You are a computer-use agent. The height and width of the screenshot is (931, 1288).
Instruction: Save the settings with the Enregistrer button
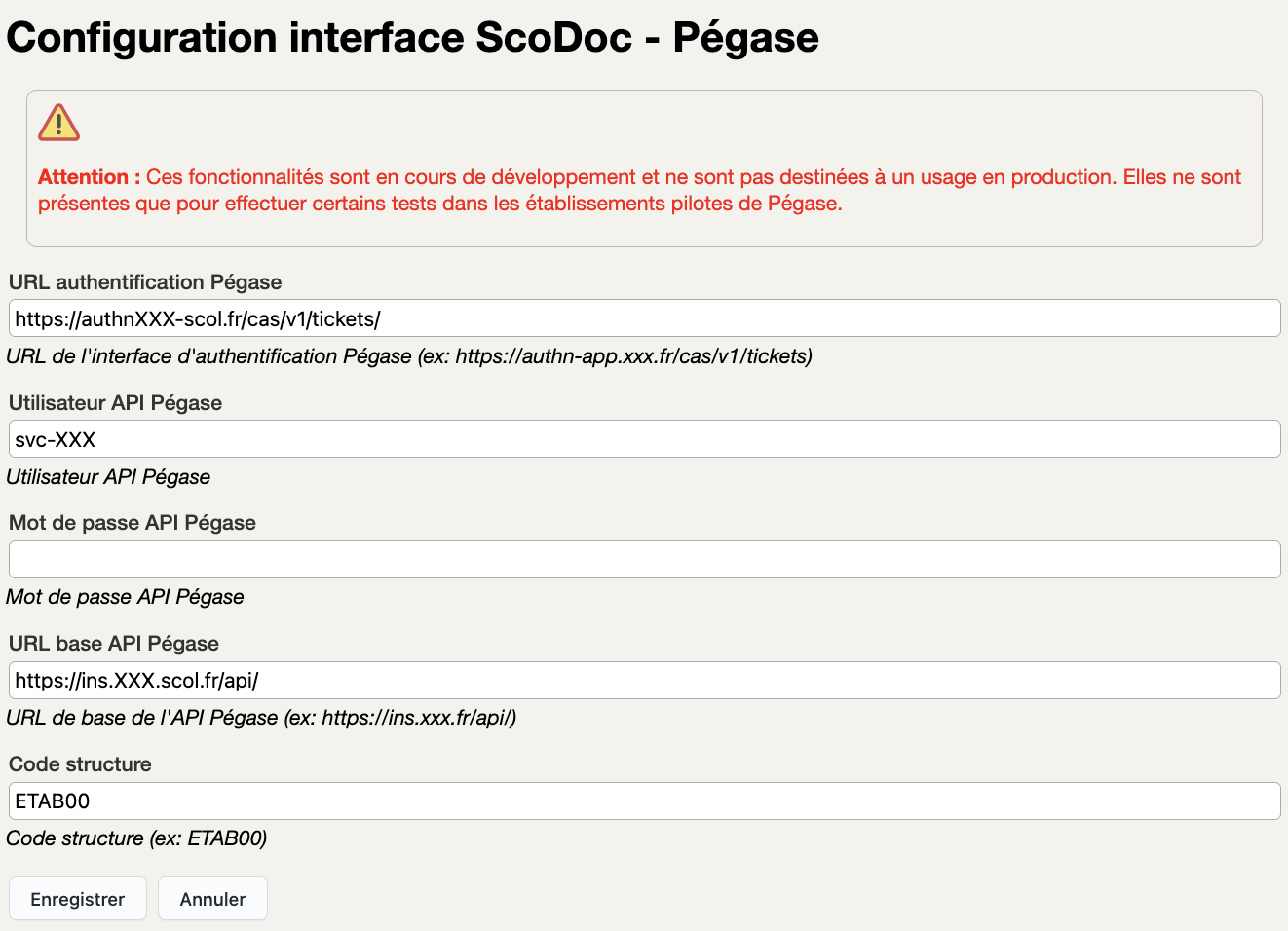[x=78, y=899]
